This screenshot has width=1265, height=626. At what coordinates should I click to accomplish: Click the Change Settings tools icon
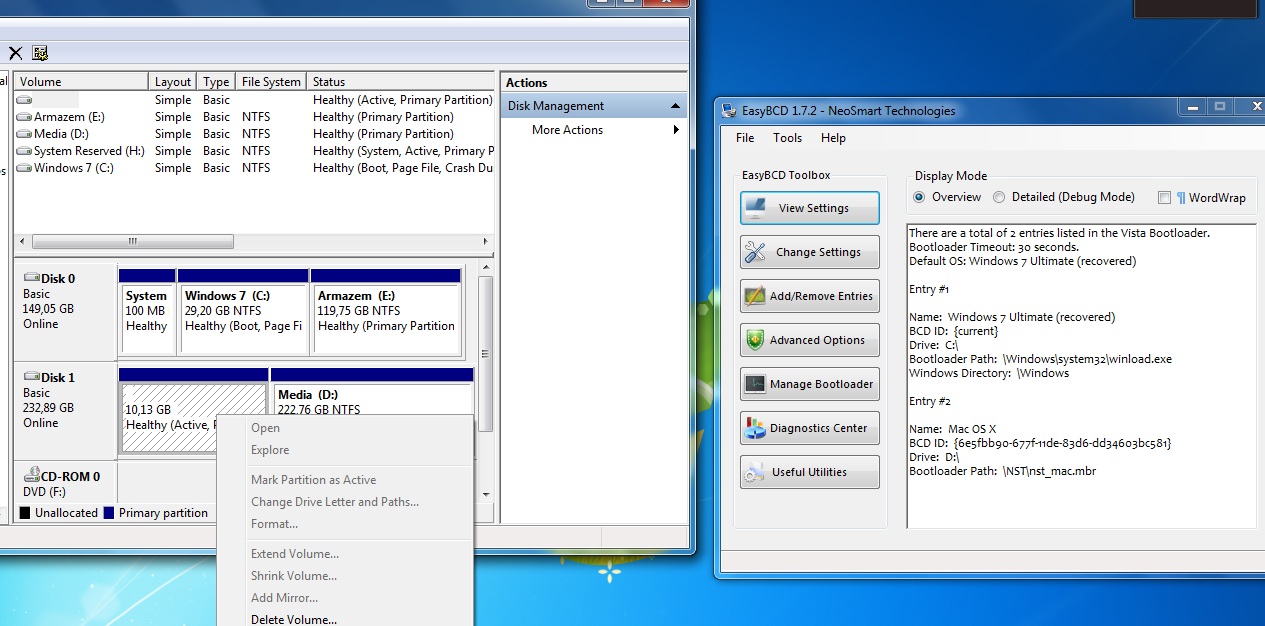pyautogui.click(x=755, y=252)
